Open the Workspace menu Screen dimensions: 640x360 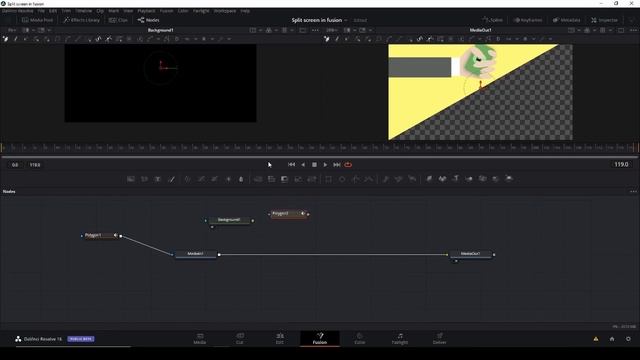pos(225,11)
